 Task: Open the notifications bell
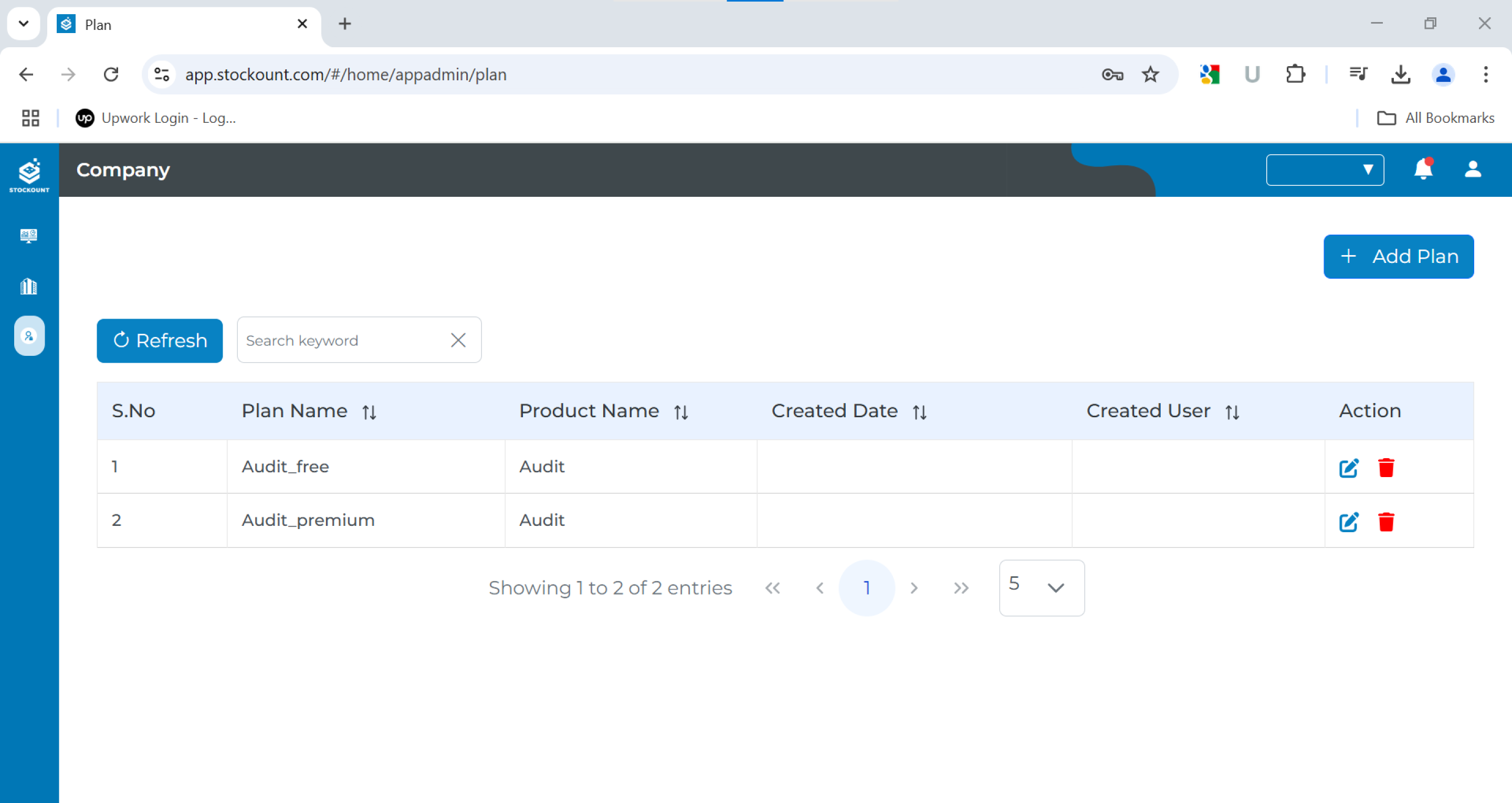click(1423, 170)
